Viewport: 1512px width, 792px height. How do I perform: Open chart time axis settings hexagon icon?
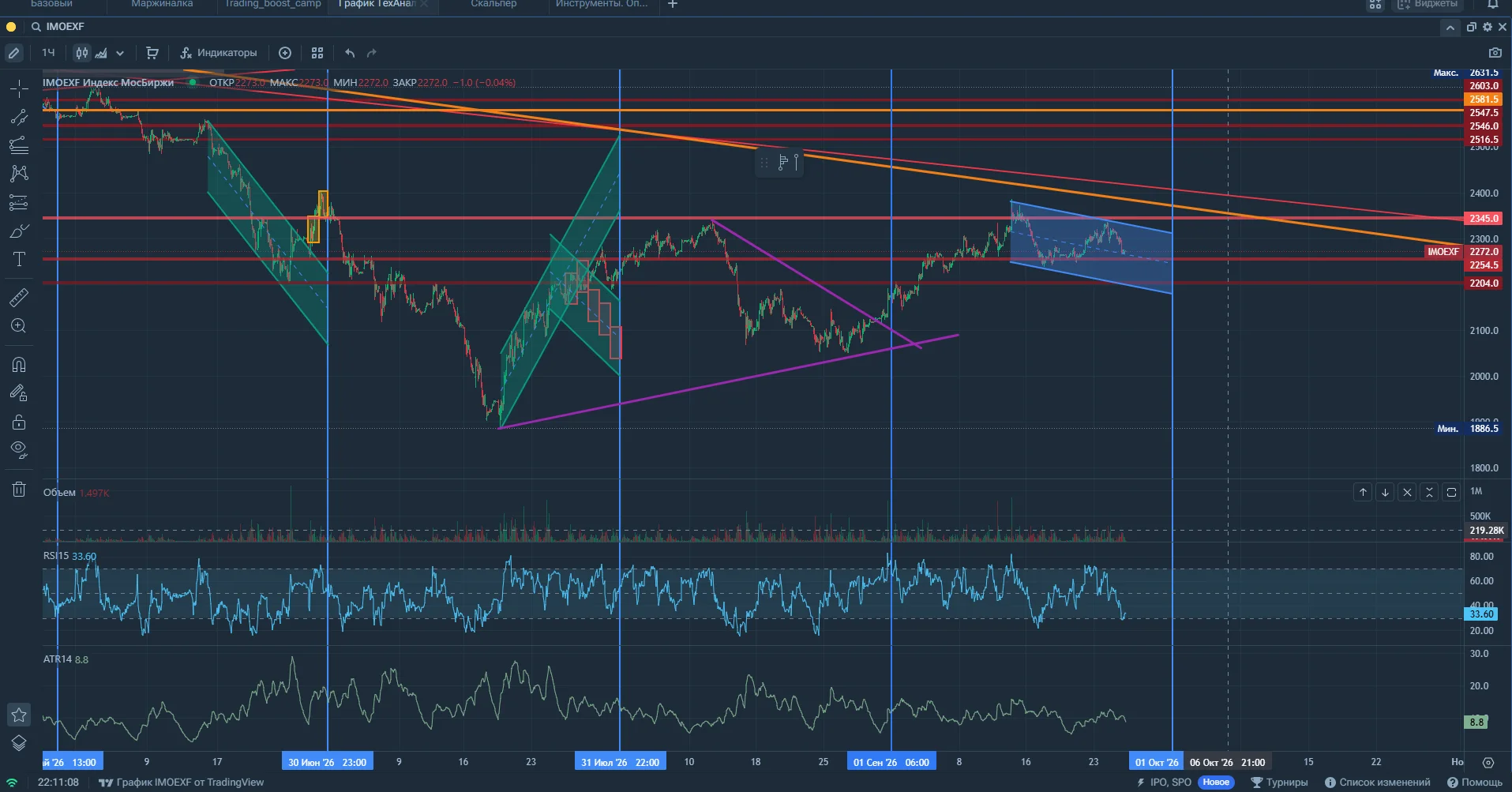[x=1488, y=763]
